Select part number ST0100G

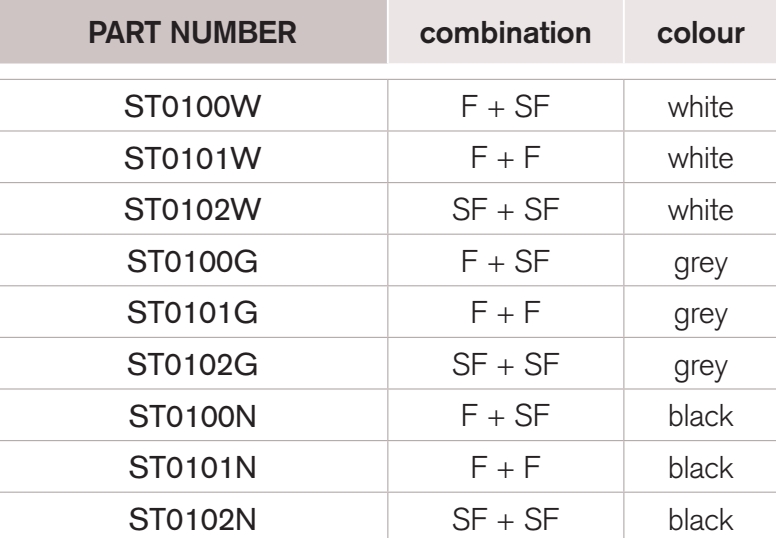193,261
